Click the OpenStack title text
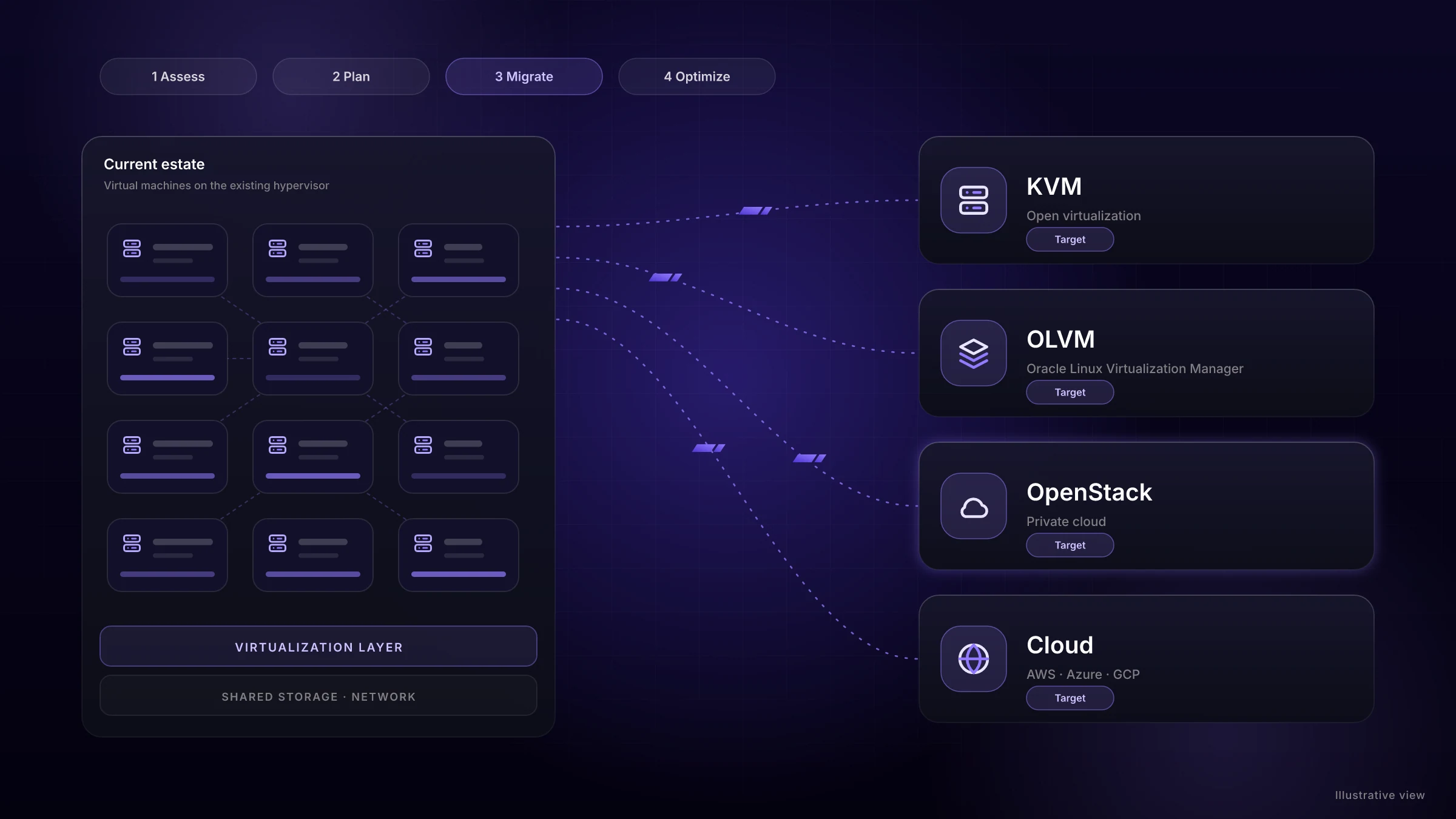The width and height of the screenshot is (1456, 819). click(x=1089, y=492)
